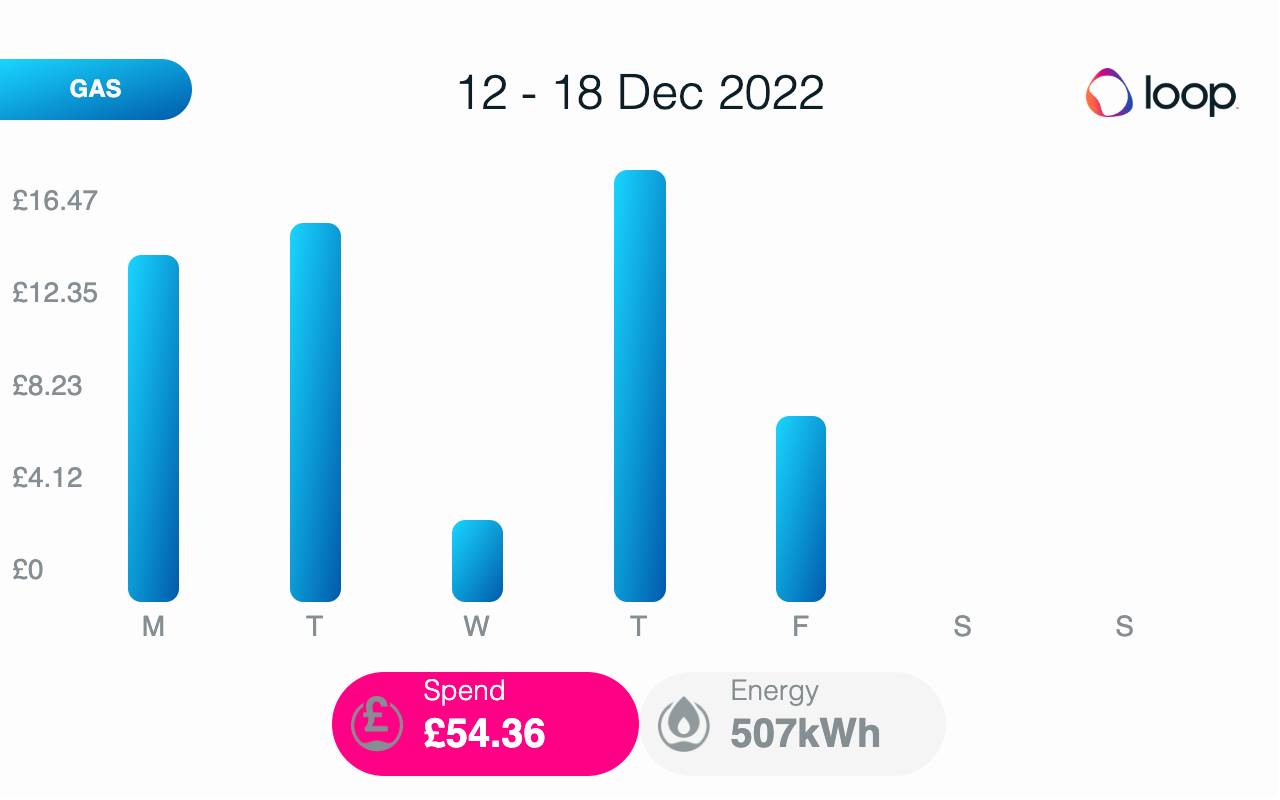1280x800 pixels.
Task: Click the 'loop' brand name text
Action: pos(1190,98)
